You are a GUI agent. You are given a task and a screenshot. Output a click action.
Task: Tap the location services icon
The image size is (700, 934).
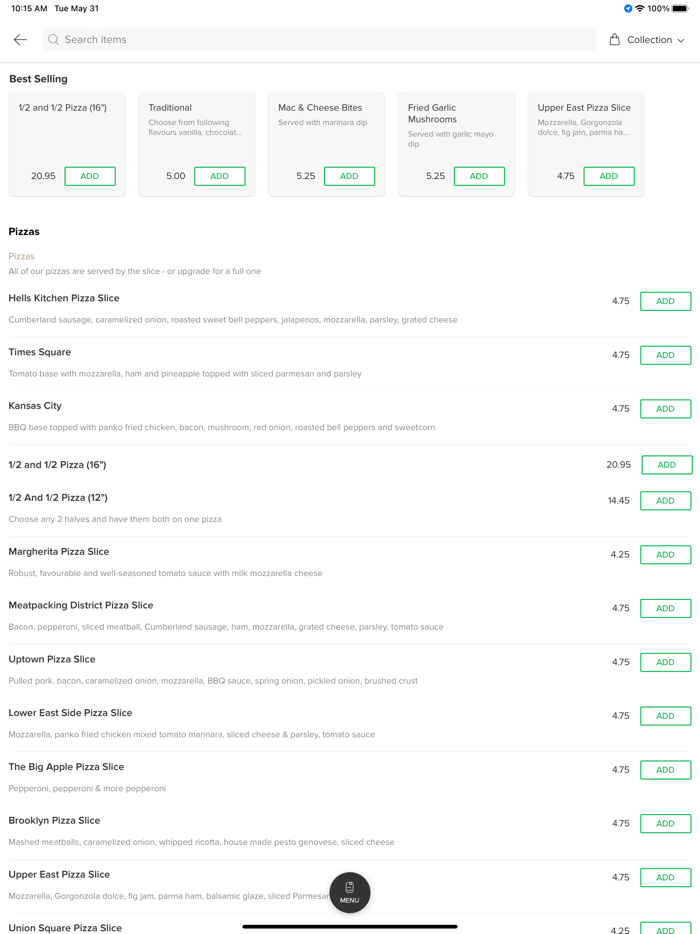[628, 9]
